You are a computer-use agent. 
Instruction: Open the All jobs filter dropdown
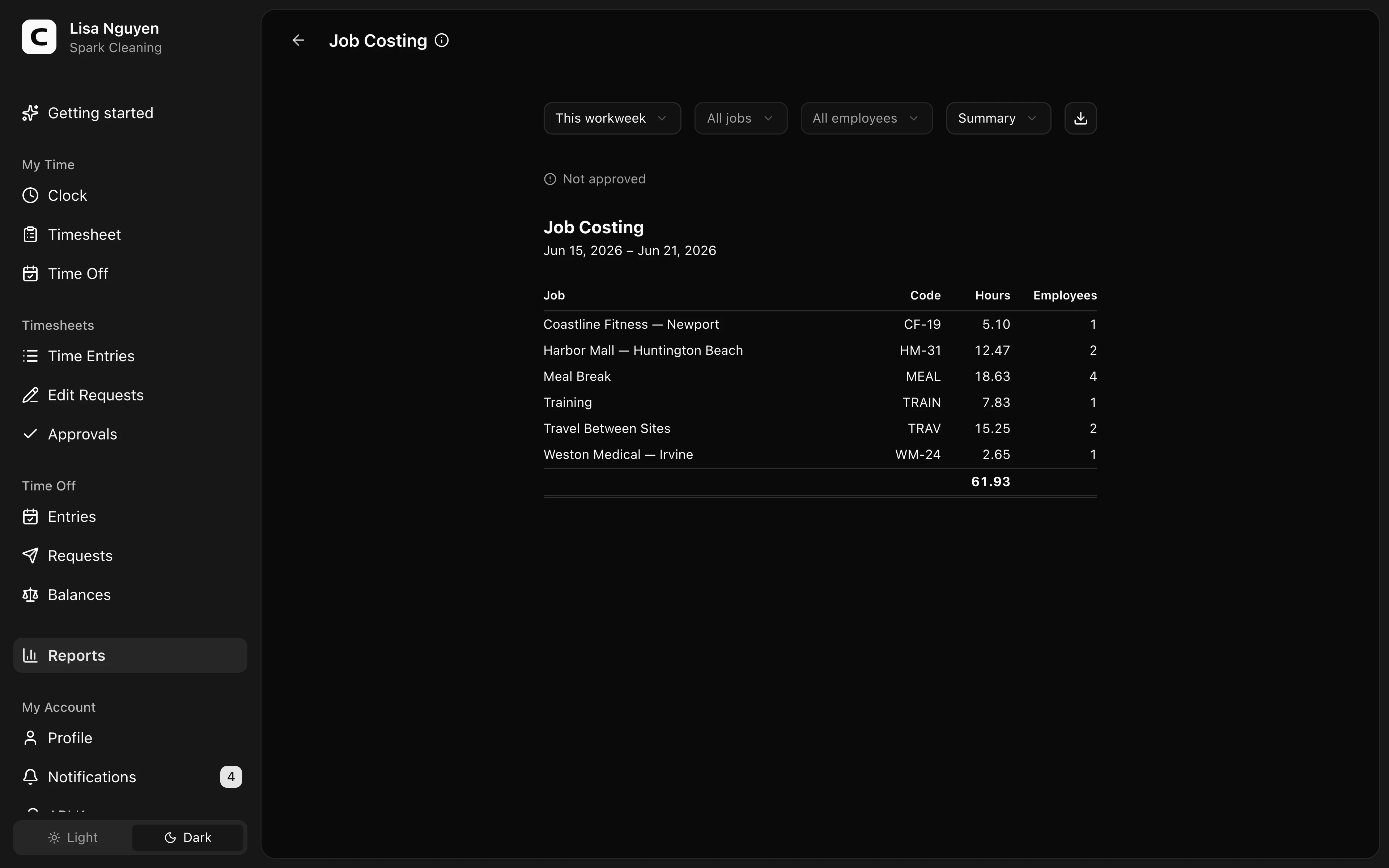[740, 118]
